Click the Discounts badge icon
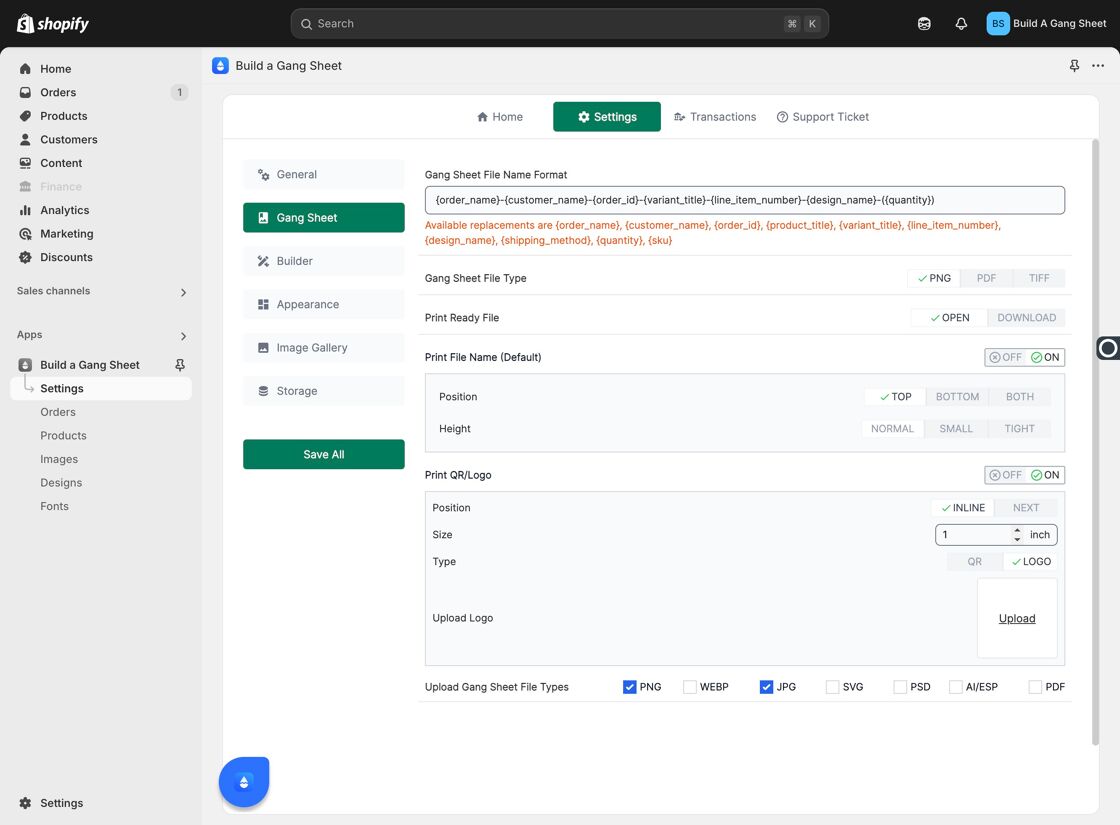Screen dimensions: 1120x825 pos(25,257)
